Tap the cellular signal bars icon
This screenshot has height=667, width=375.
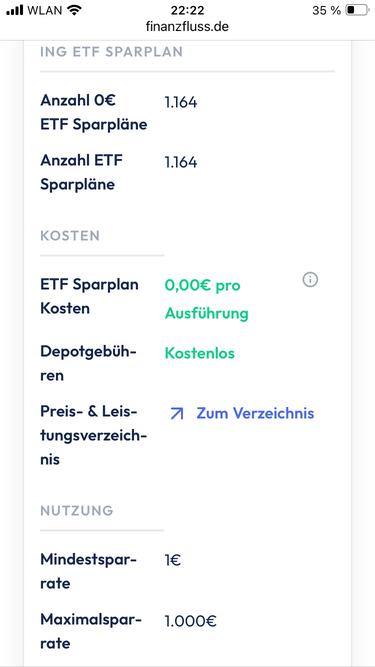tap(15, 10)
